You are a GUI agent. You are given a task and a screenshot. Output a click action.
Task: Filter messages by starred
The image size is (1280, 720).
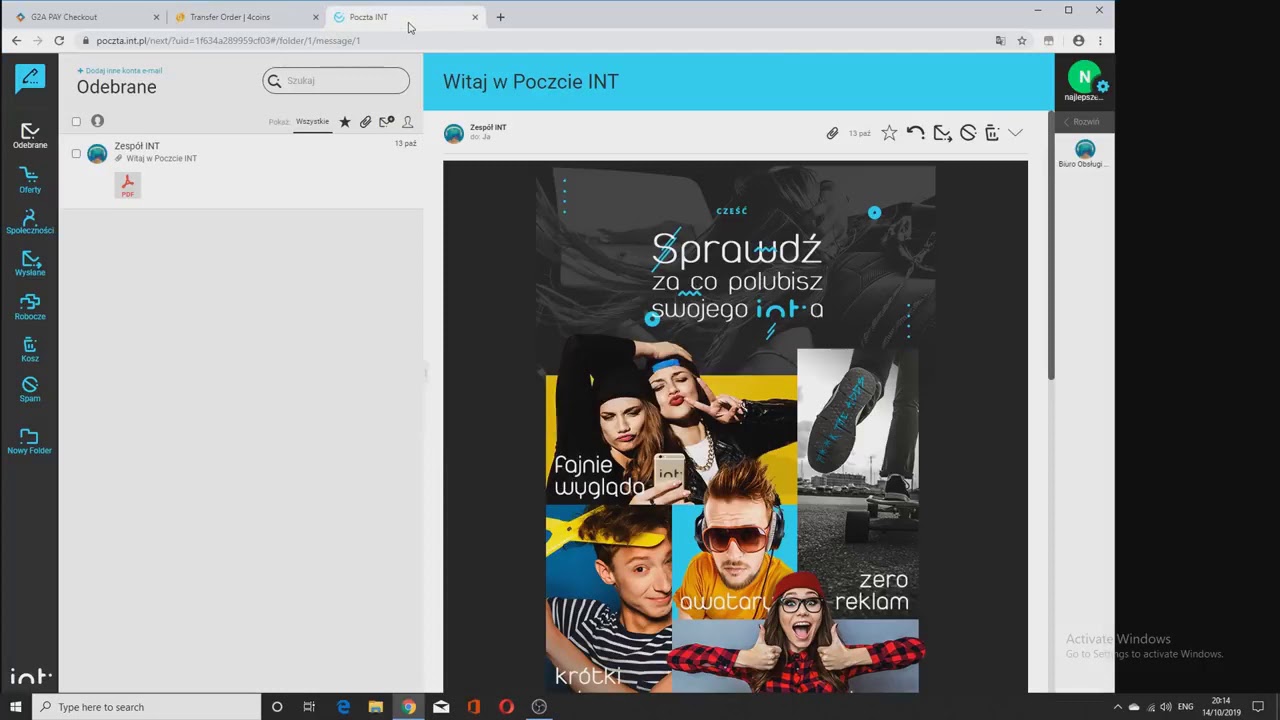(x=345, y=122)
